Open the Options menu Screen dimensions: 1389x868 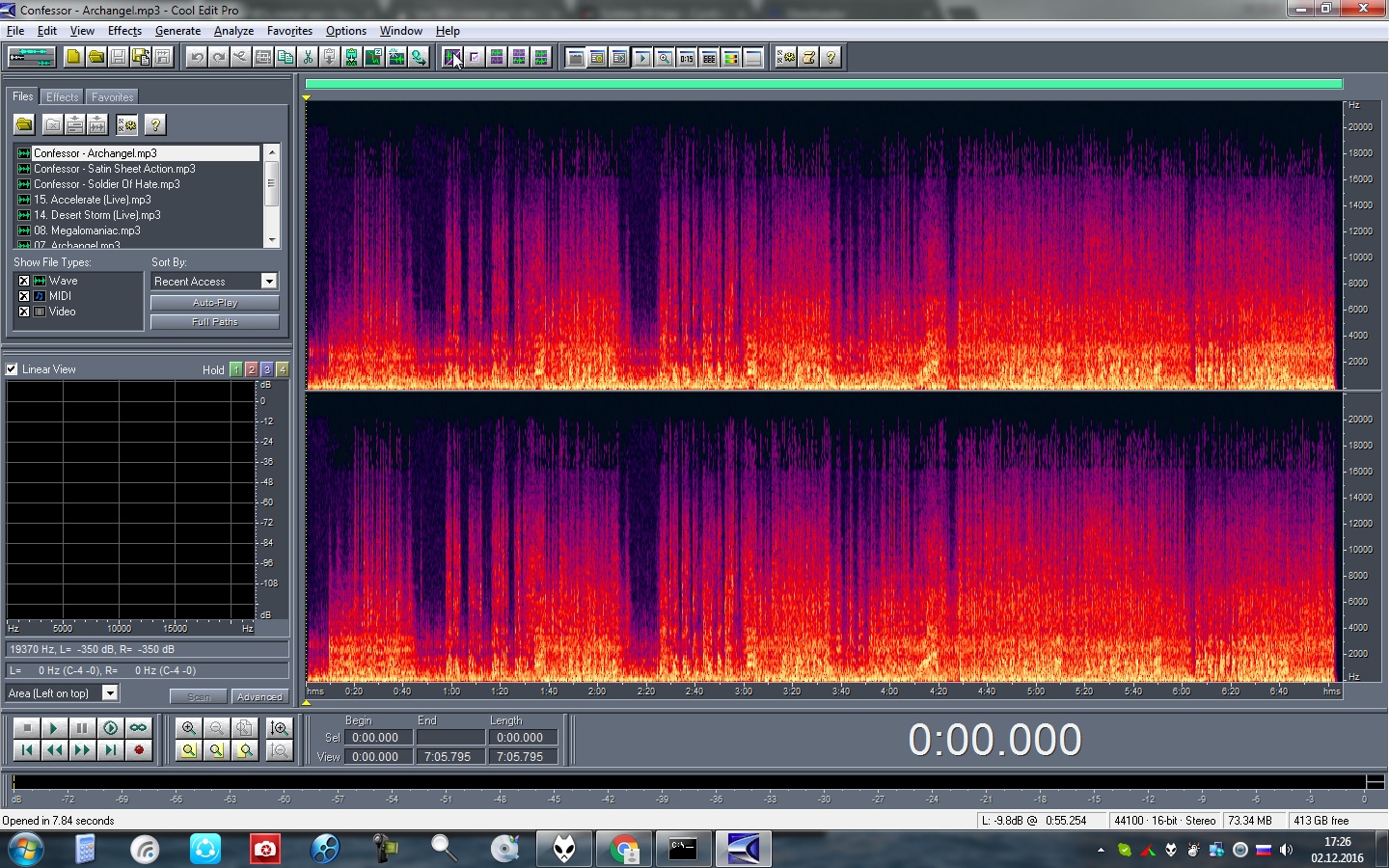346,31
